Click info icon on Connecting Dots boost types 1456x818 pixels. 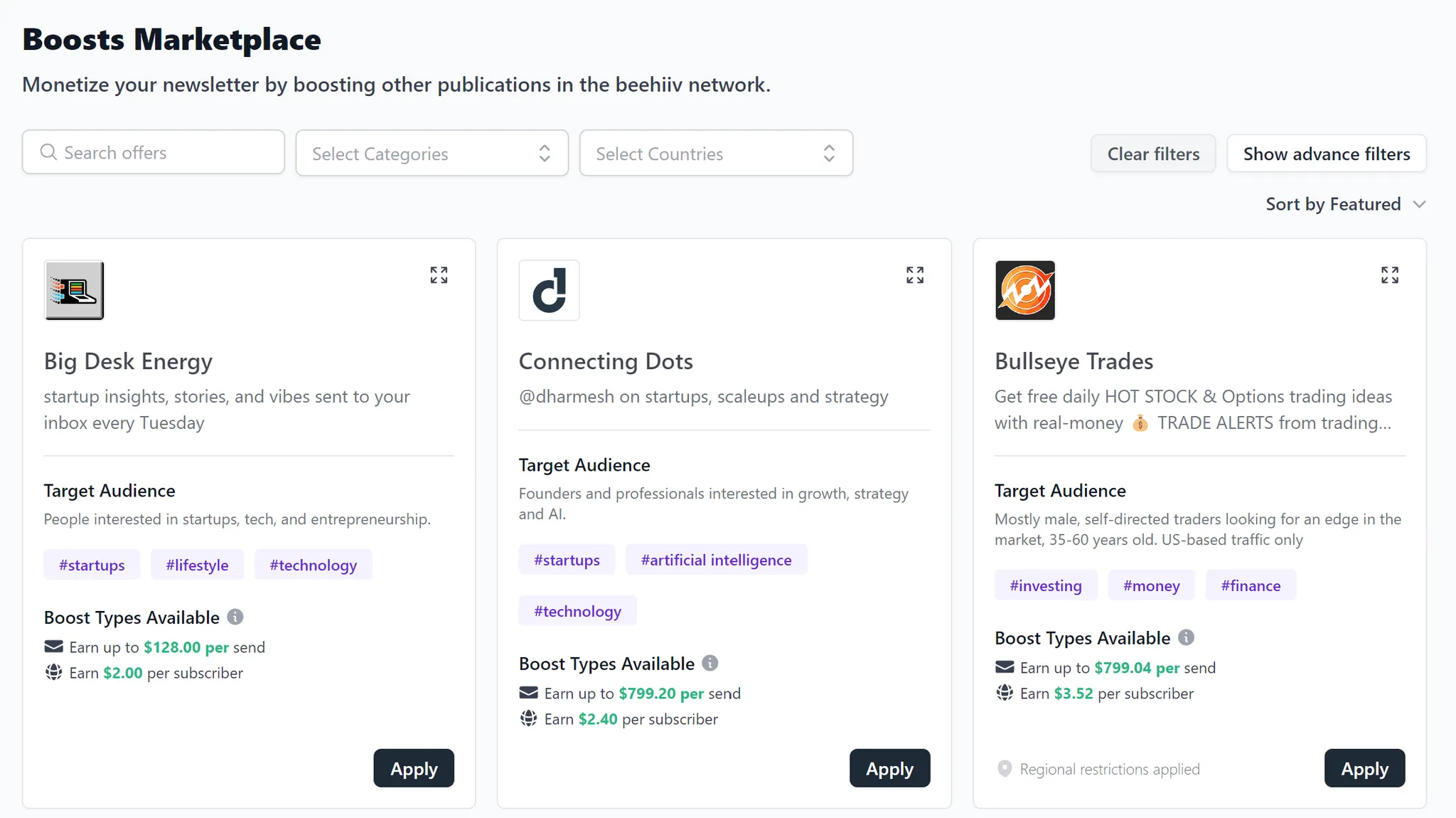point(710,663)
